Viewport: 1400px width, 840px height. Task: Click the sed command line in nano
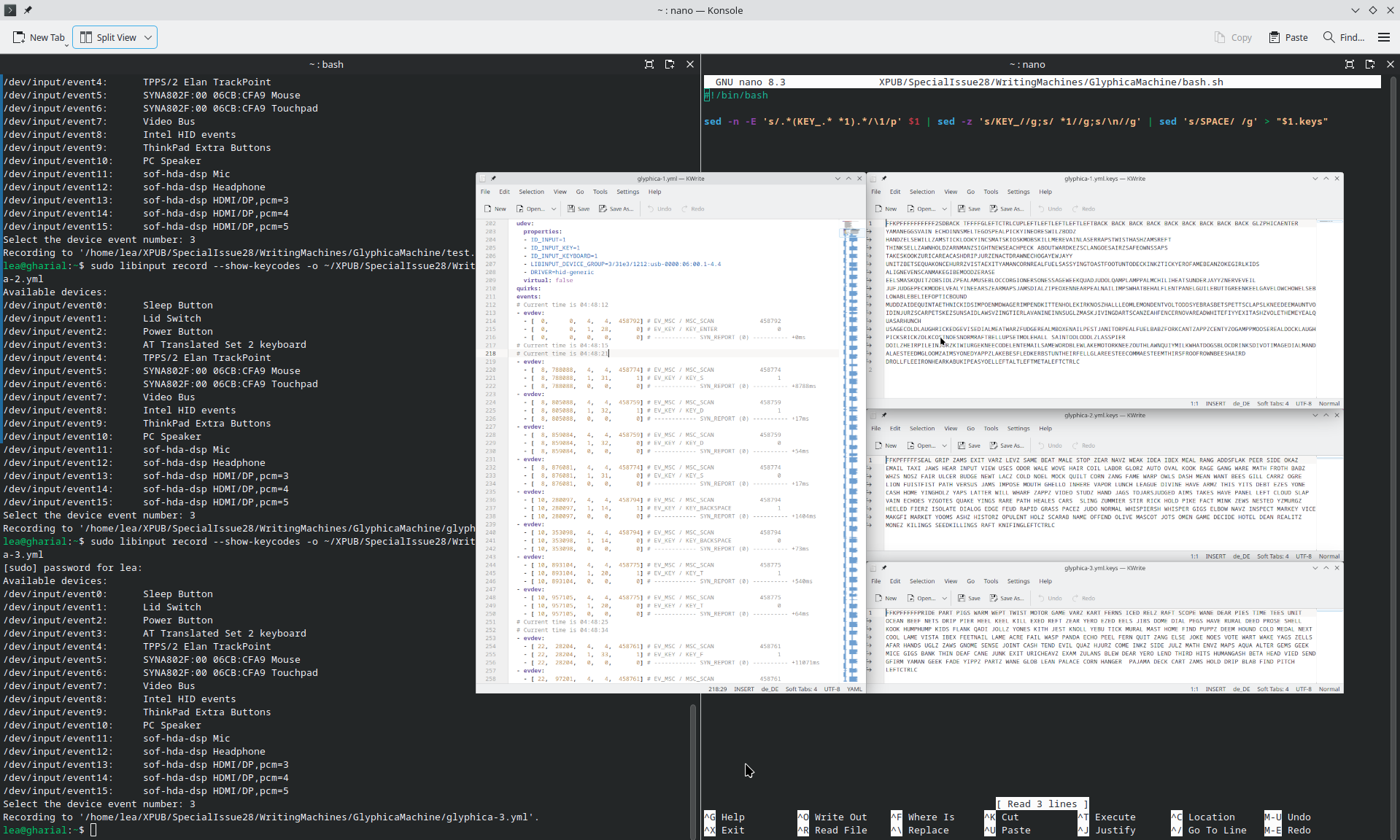coord(1016,122)
